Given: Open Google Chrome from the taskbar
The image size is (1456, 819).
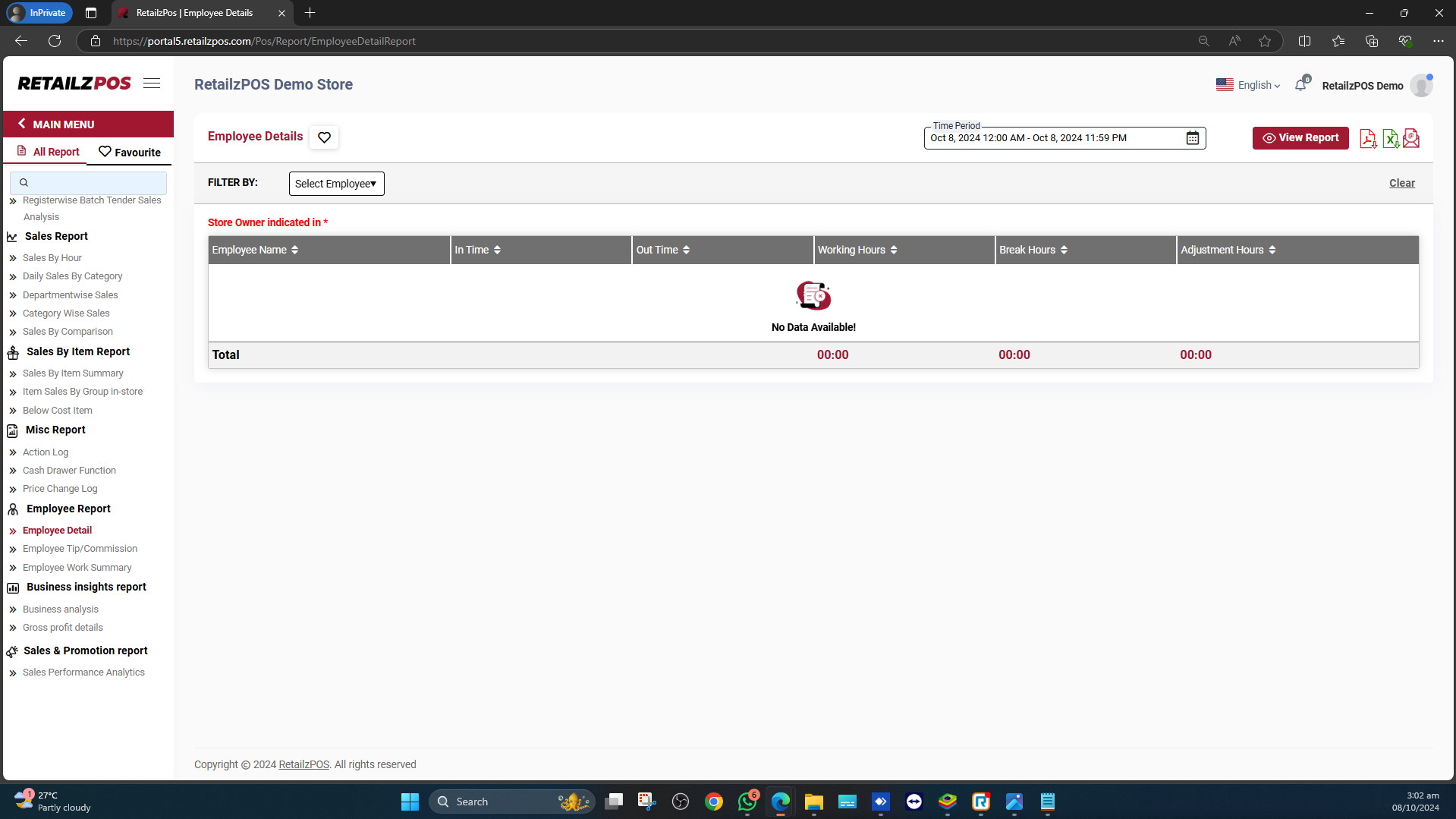Looking at the screenshot, I should pos(713,802).
